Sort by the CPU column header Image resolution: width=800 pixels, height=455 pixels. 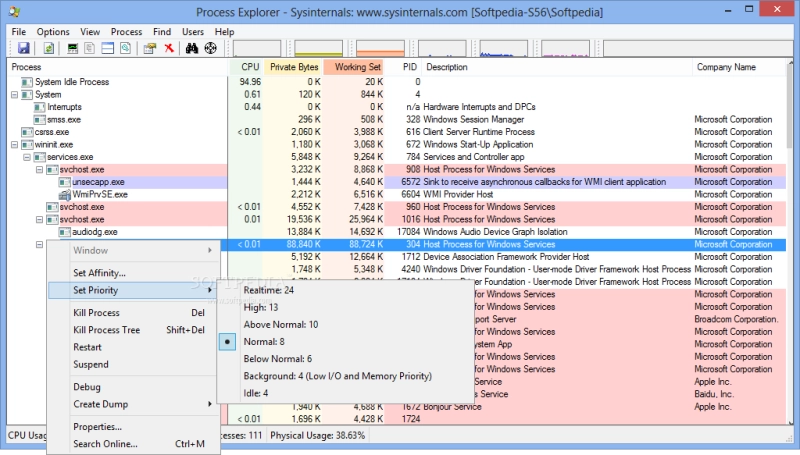pyautogui.click(x=246, y=67)
